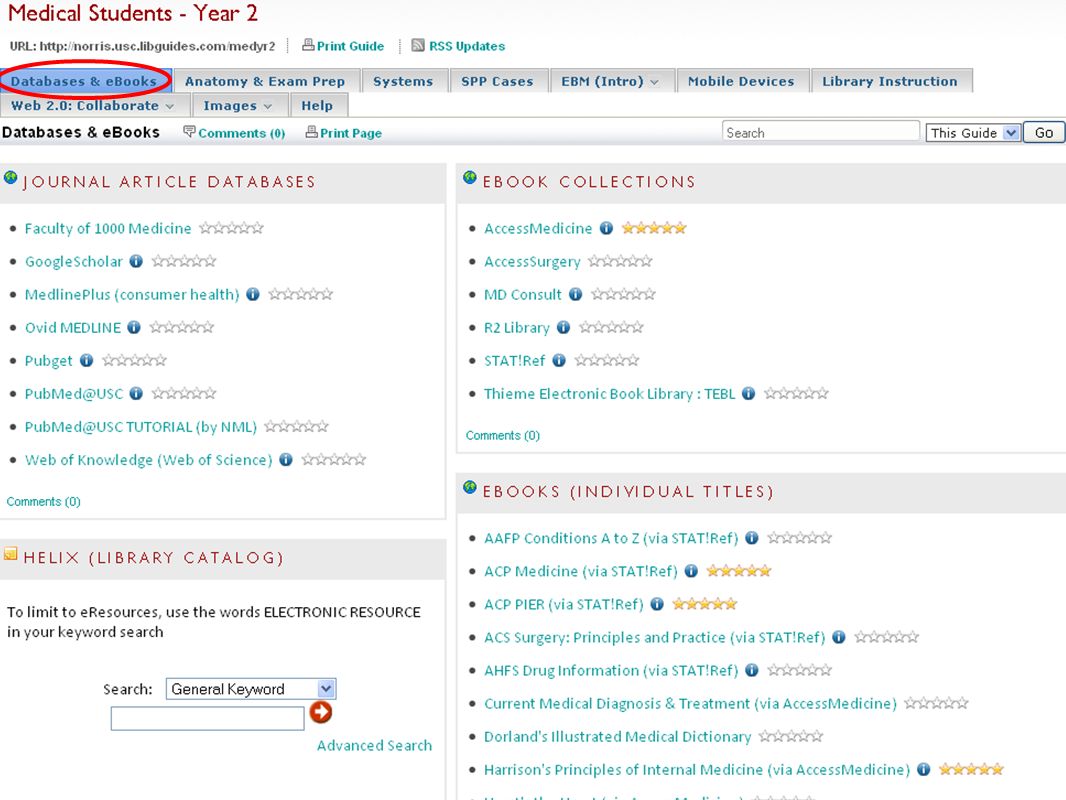
Task: Rate Faculty of 1000 Medicine with stars
Action: pos(231,228)
